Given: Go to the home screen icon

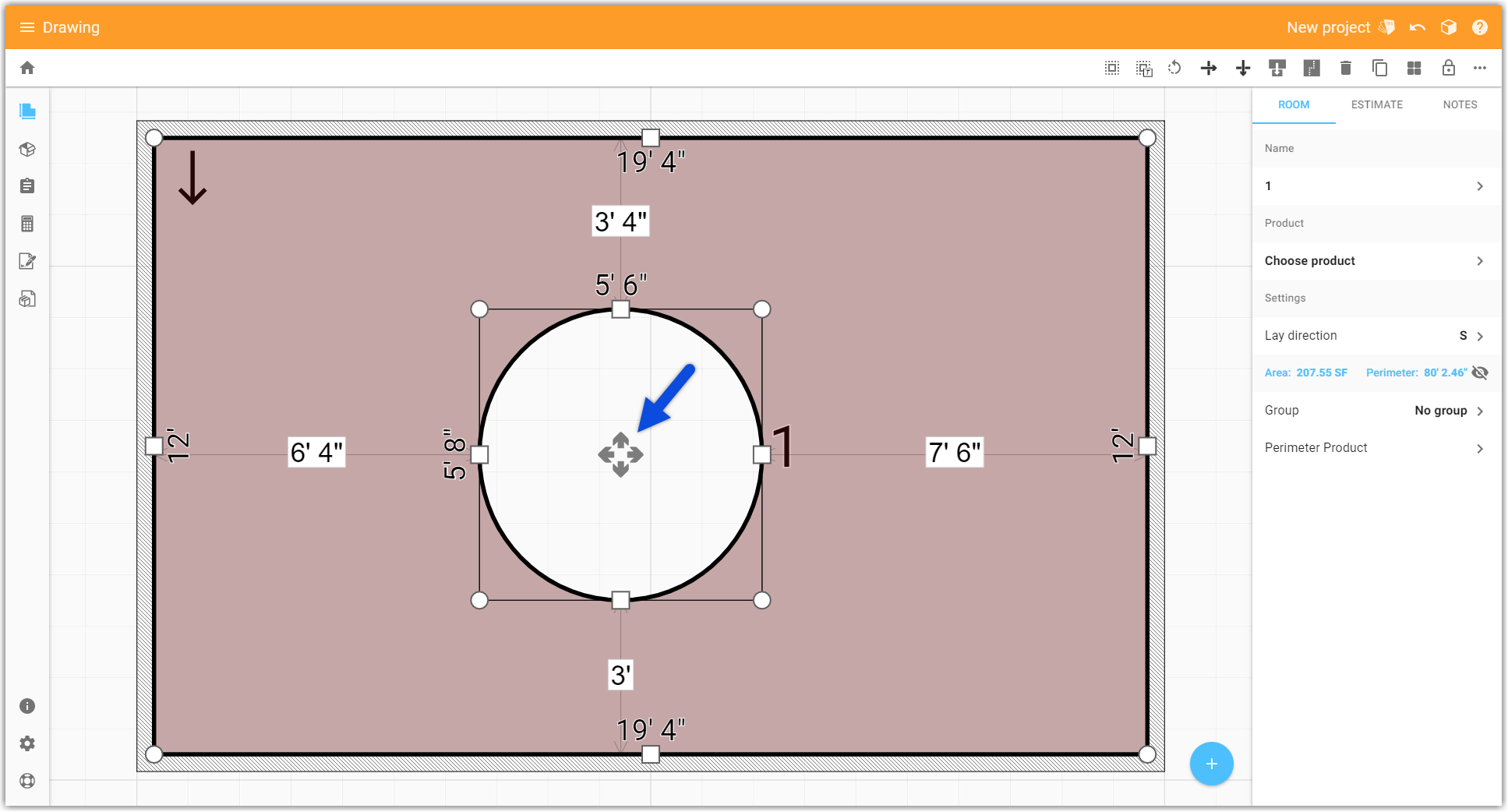Looking at the screenshot, I should pyautogui.click(x=27, y=68).
